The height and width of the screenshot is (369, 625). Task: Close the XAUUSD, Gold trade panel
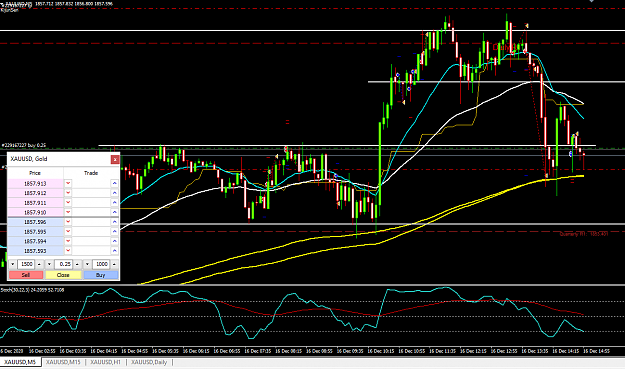[x=115, y=159]
